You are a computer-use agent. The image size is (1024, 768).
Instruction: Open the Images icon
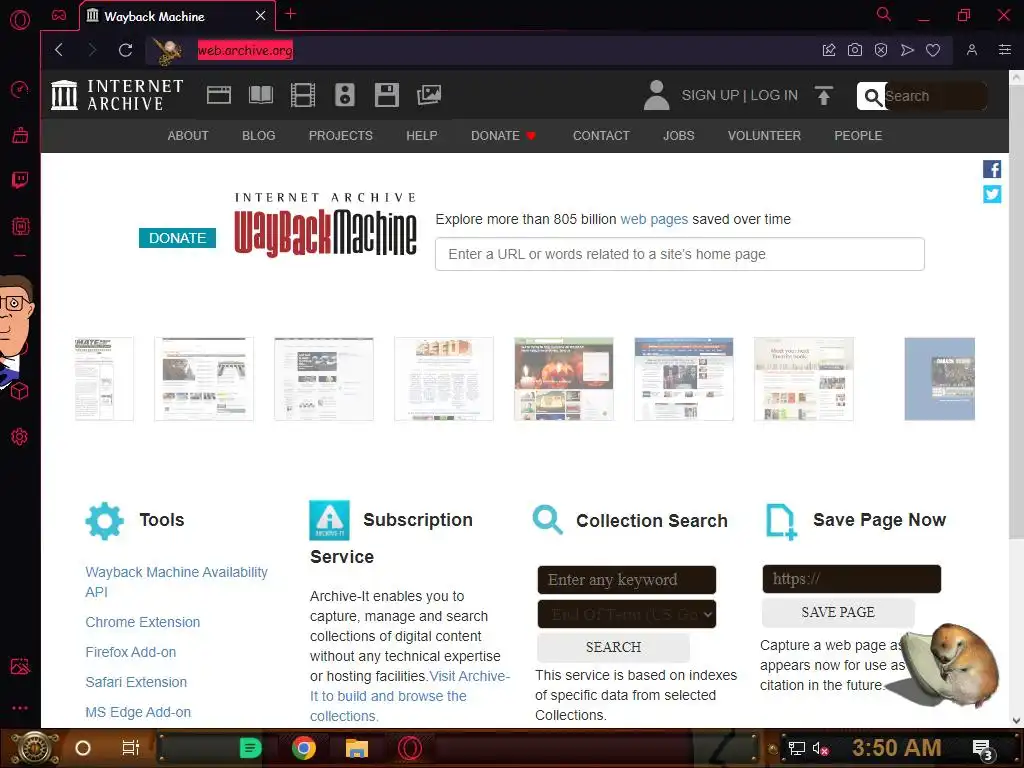[x=429, y=95]
